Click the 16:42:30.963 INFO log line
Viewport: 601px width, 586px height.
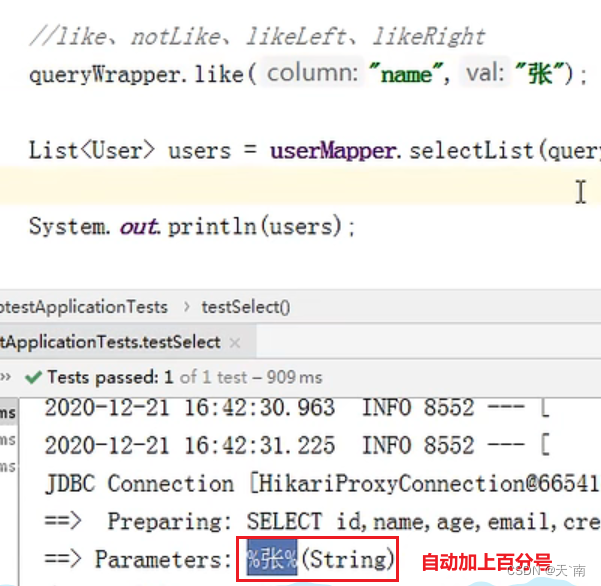(297, 407)
